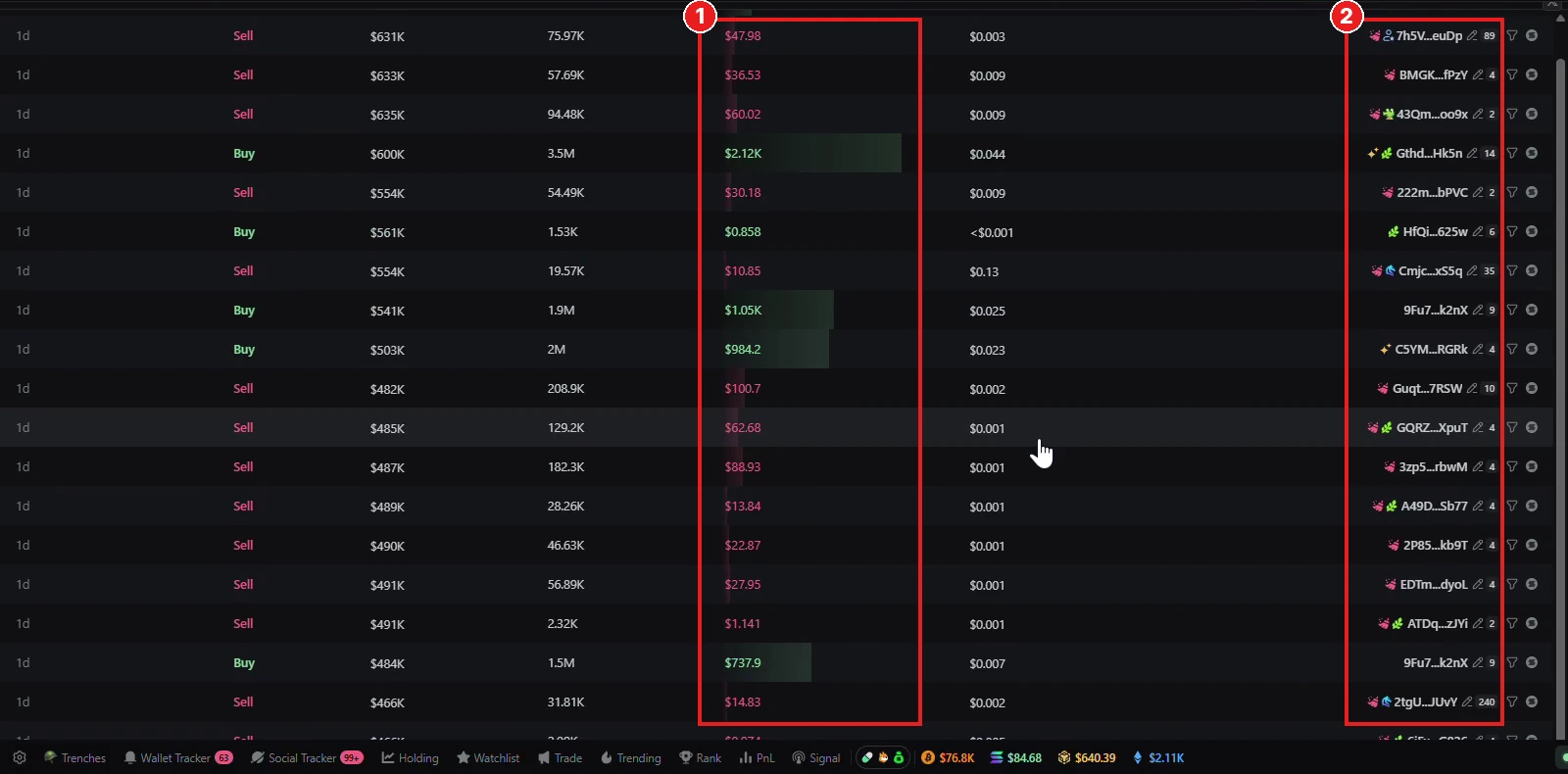The image size is (1568, 774).
Task: Open explorer icon for Cmjc...xS5q row
Action: pos(1532,270)
